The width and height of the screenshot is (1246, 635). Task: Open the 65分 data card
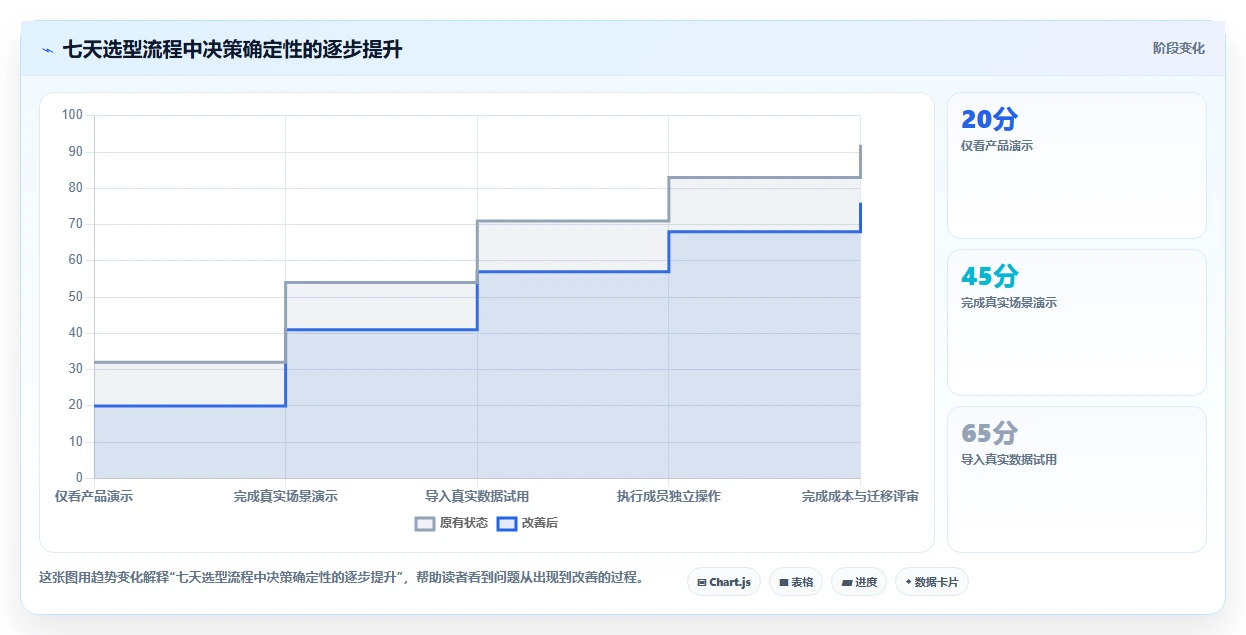(1077, 479)
